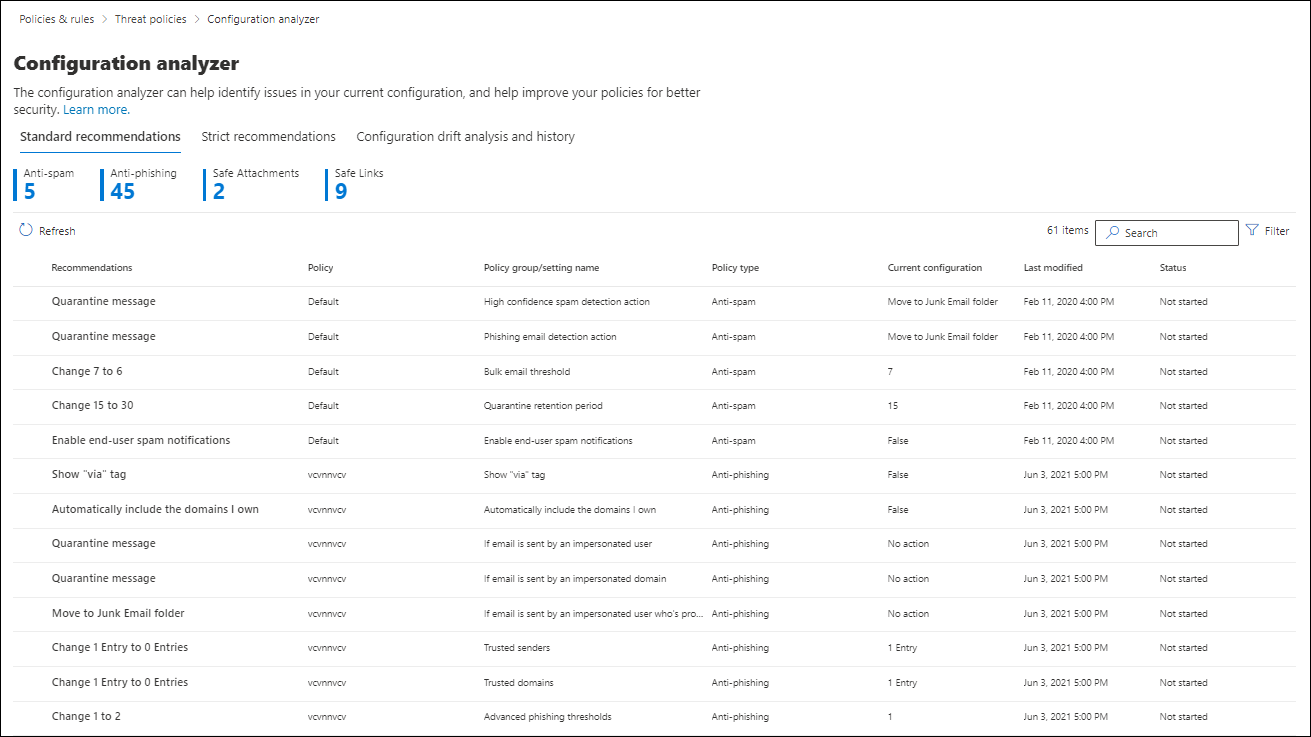
Task: Click the magnifier icon in Search box
Action: (x=1112, y=233)
